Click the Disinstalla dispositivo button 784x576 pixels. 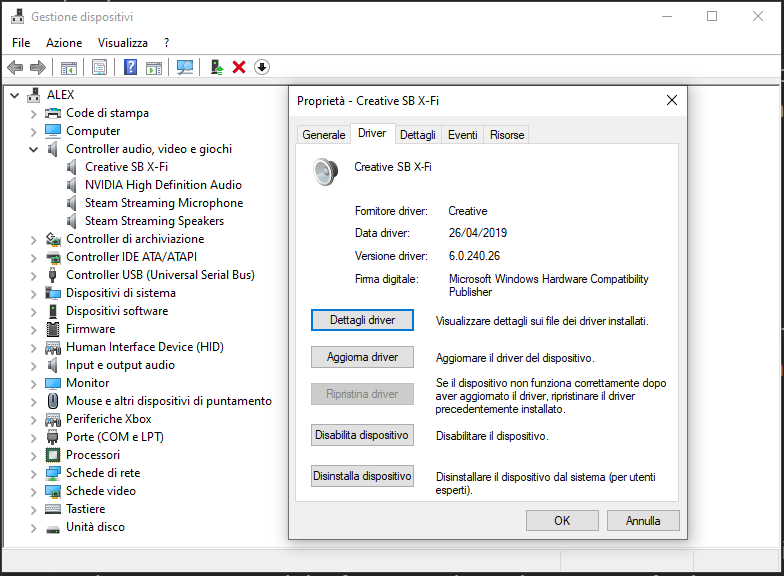click(x=362, y=476)
